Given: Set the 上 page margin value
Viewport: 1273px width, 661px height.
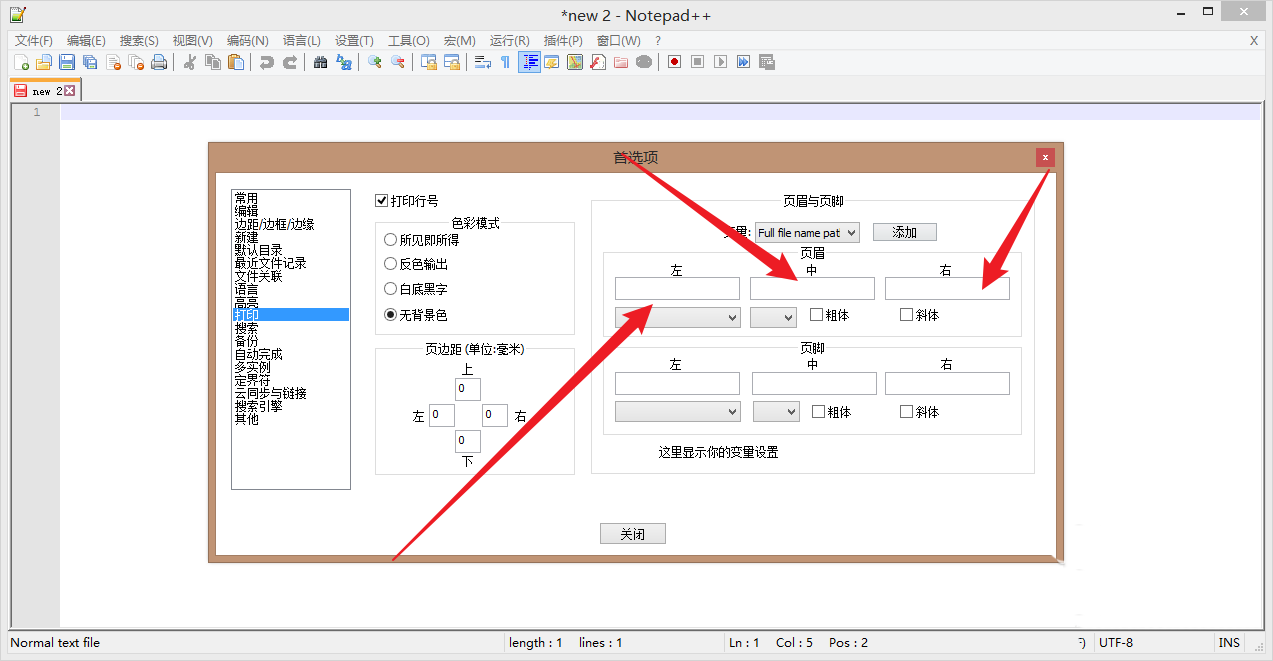Looking at the screenshot, I should point(466,388).
